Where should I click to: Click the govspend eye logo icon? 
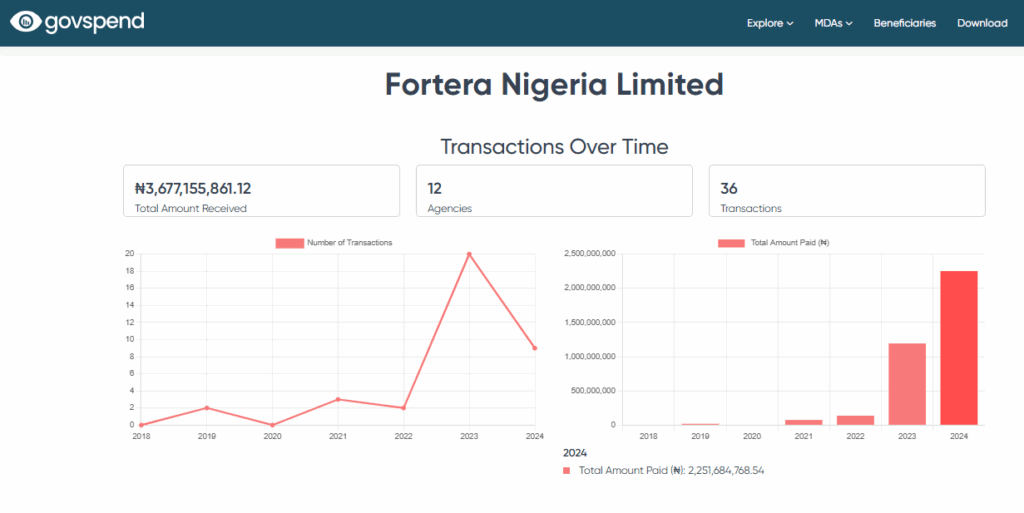click(26, 22)
